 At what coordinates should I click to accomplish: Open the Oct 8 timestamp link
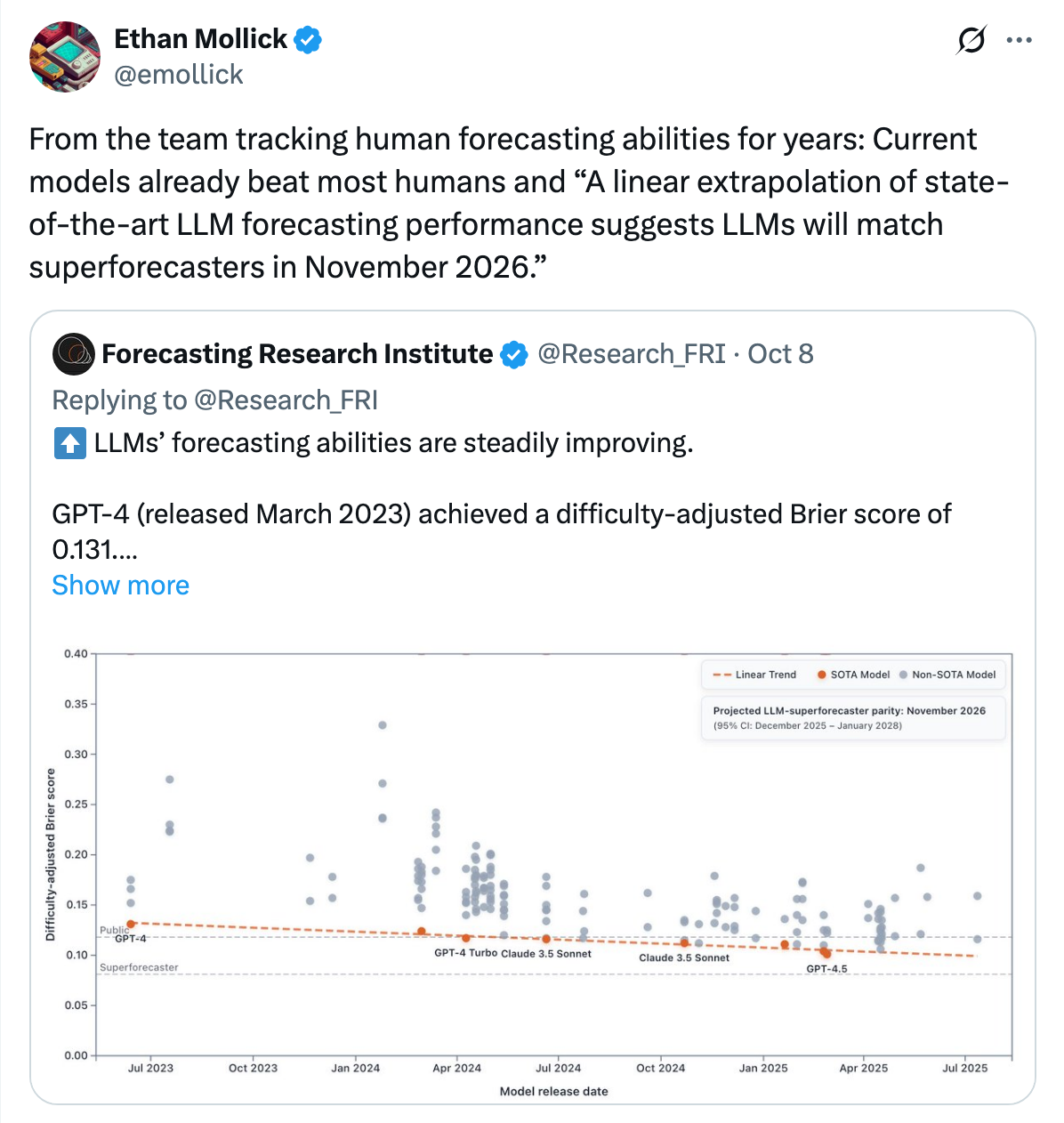(x=780, y=354)
